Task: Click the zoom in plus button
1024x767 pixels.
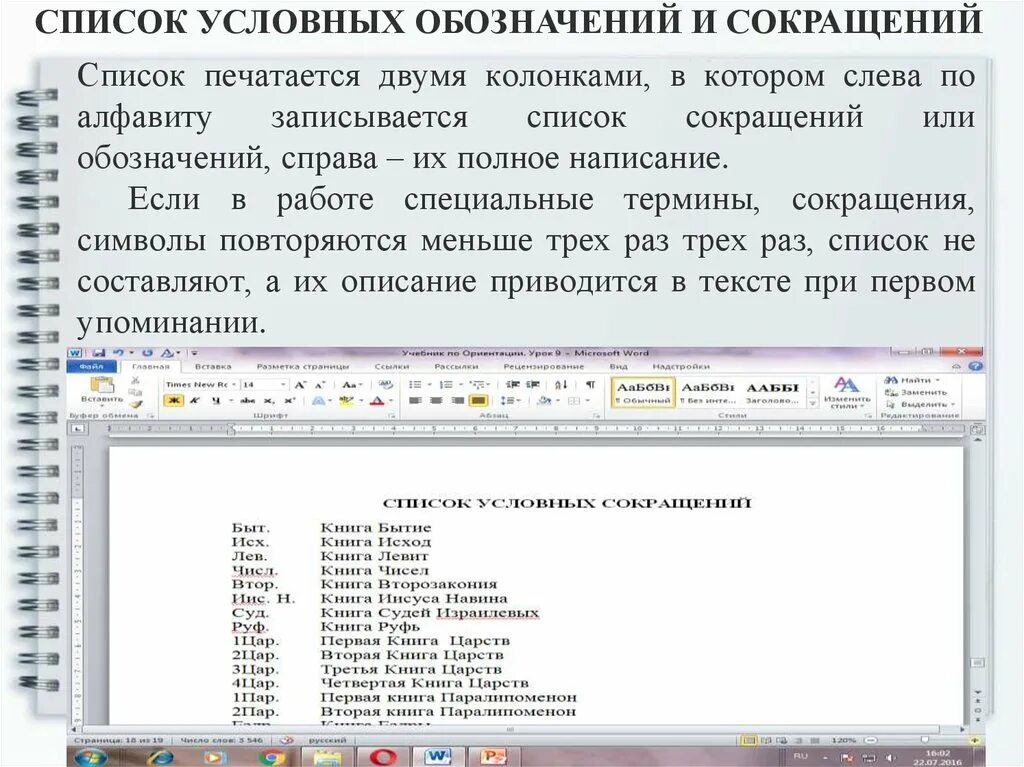Action: tap(976, 741)
